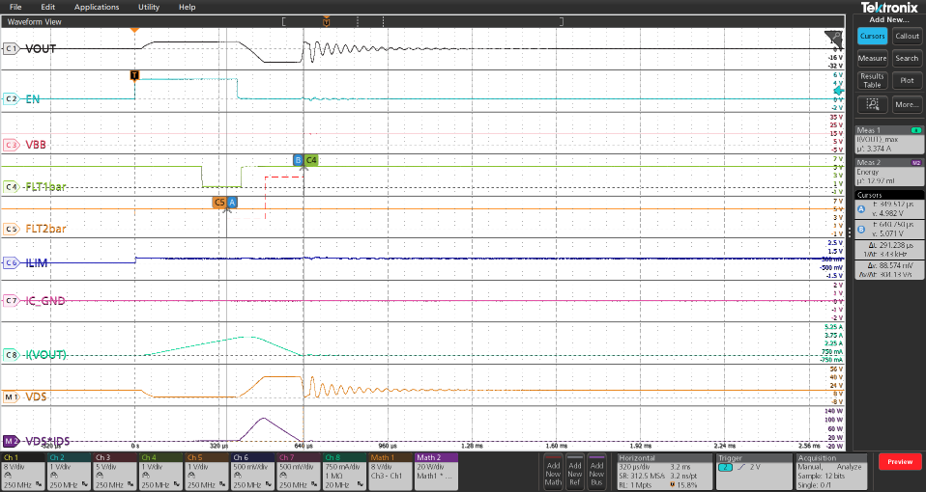Click the zoom magnifier icon in Add New panel
Screen dimensions: 926x492
pyautogui.click(x=872, y=104)
